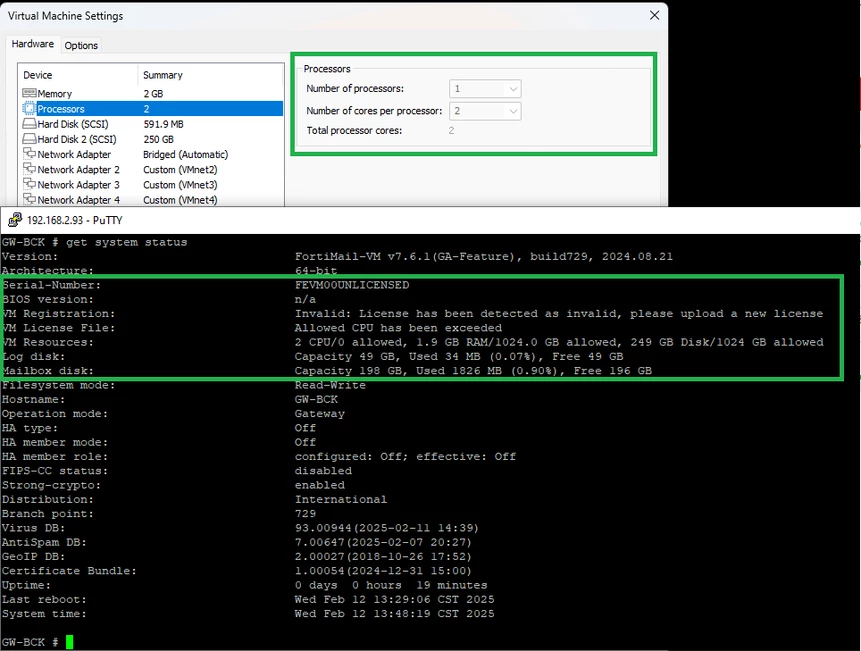Click the FIPS-CC status 'disabled' value
Screen dimensions: 861x651
(323, 470)
